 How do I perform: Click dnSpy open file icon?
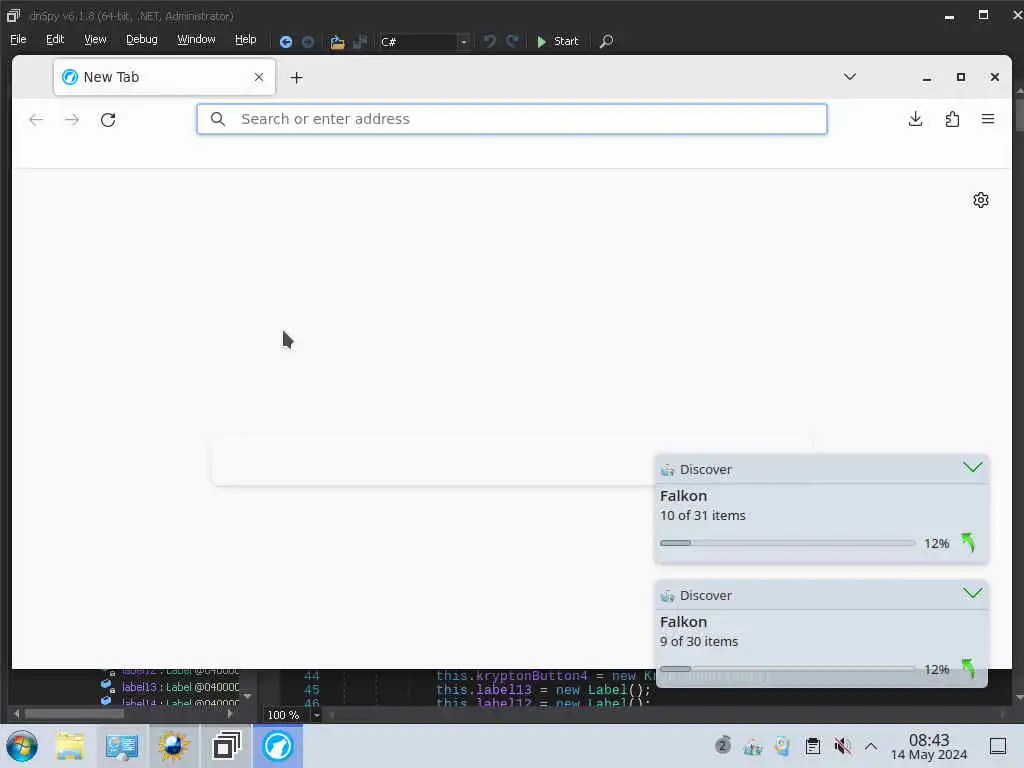tap(337, 42)
